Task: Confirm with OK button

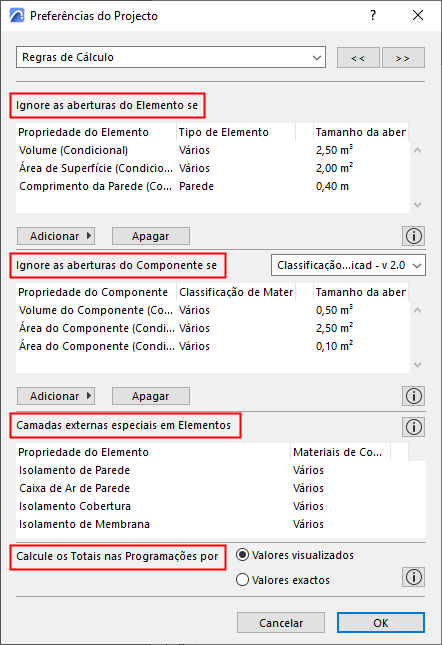Action: [381, 623]
